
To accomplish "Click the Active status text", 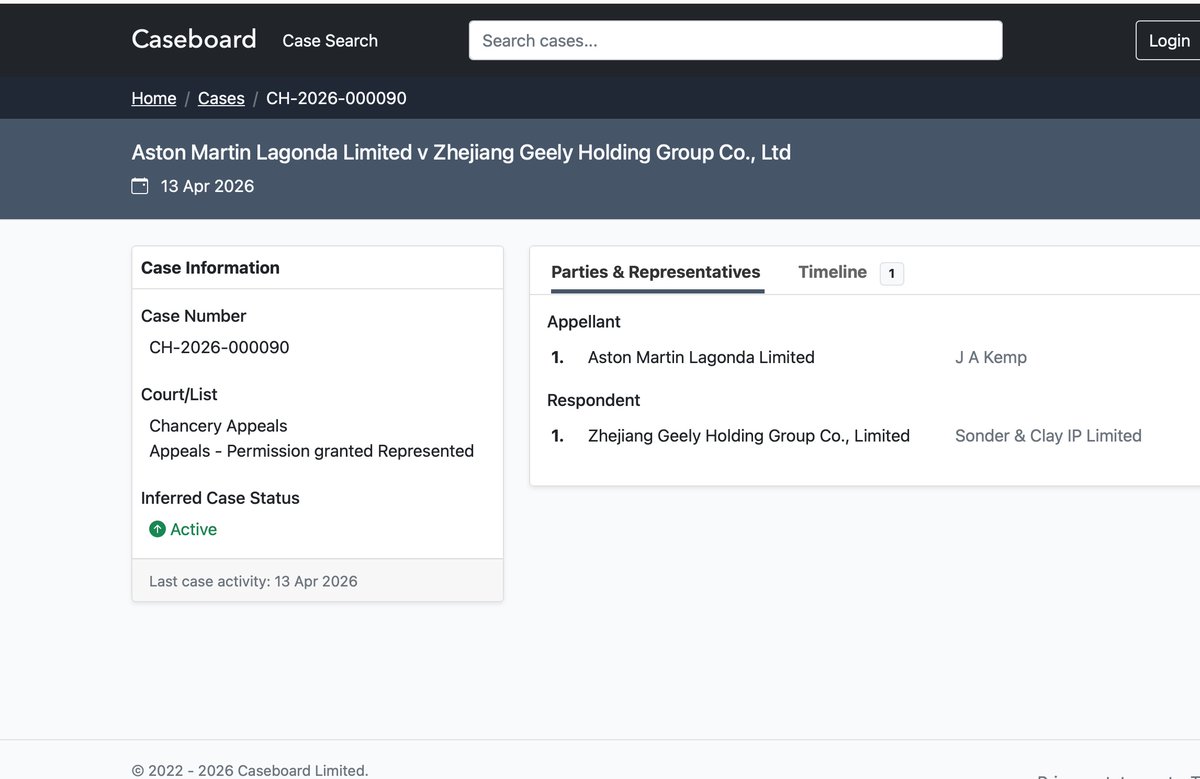I will pos(193,529).
